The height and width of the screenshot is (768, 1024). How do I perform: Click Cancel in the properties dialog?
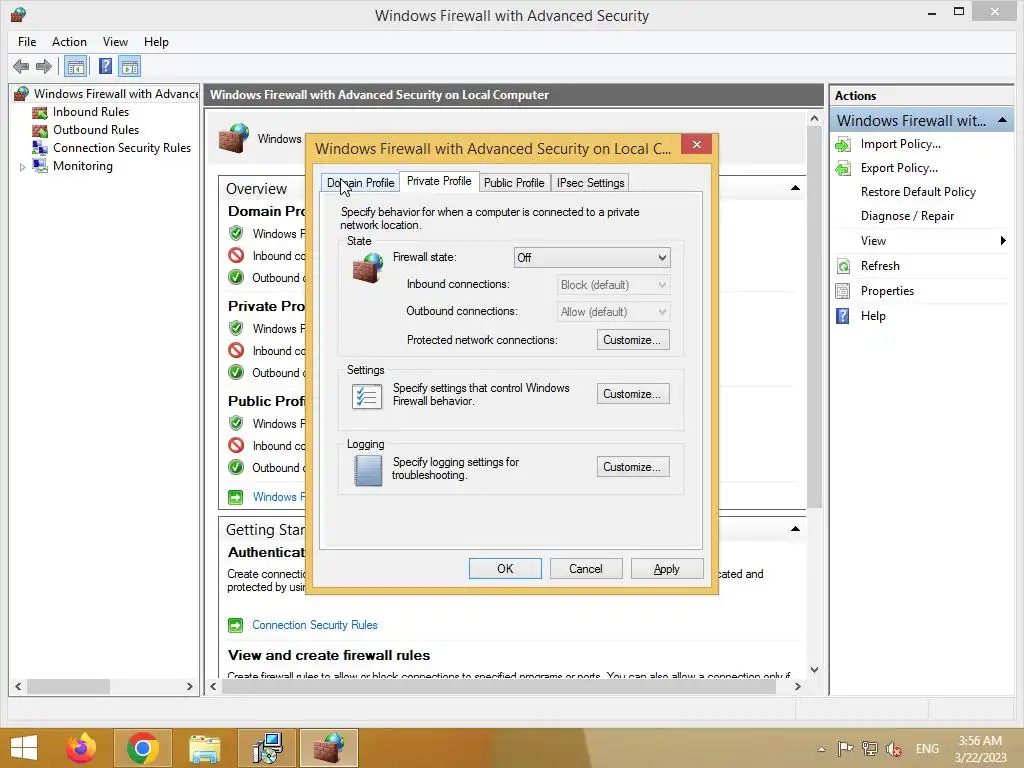tap(586, 569)
